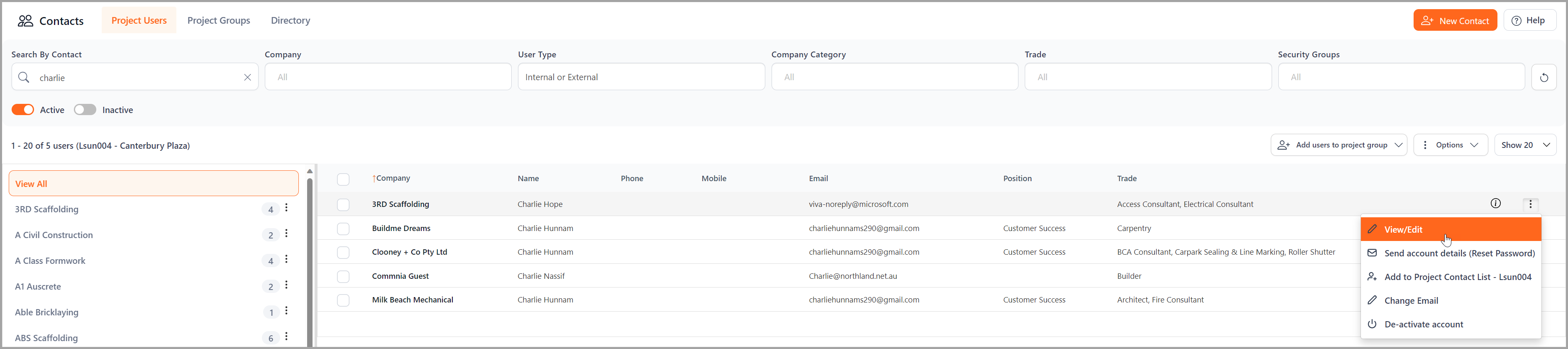Click viva-noreply@microsoft.com email
1568x349 pixels.
pyautogui.click(x=858, y=204)
